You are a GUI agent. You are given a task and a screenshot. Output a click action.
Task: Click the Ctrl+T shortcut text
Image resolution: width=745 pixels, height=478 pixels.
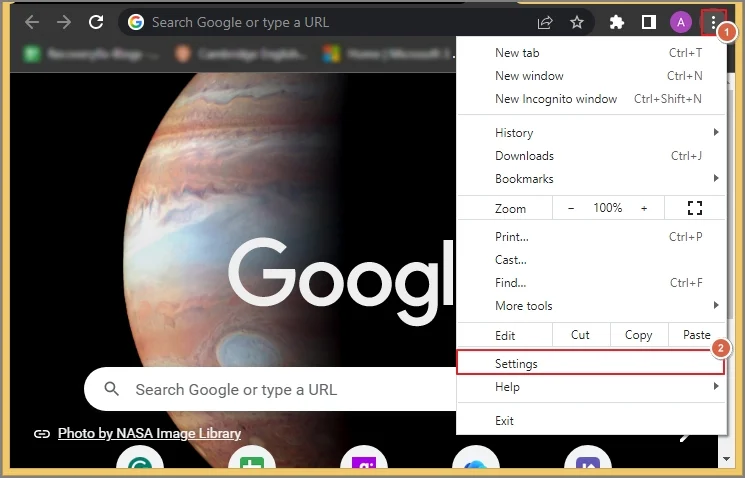point(685,53)
